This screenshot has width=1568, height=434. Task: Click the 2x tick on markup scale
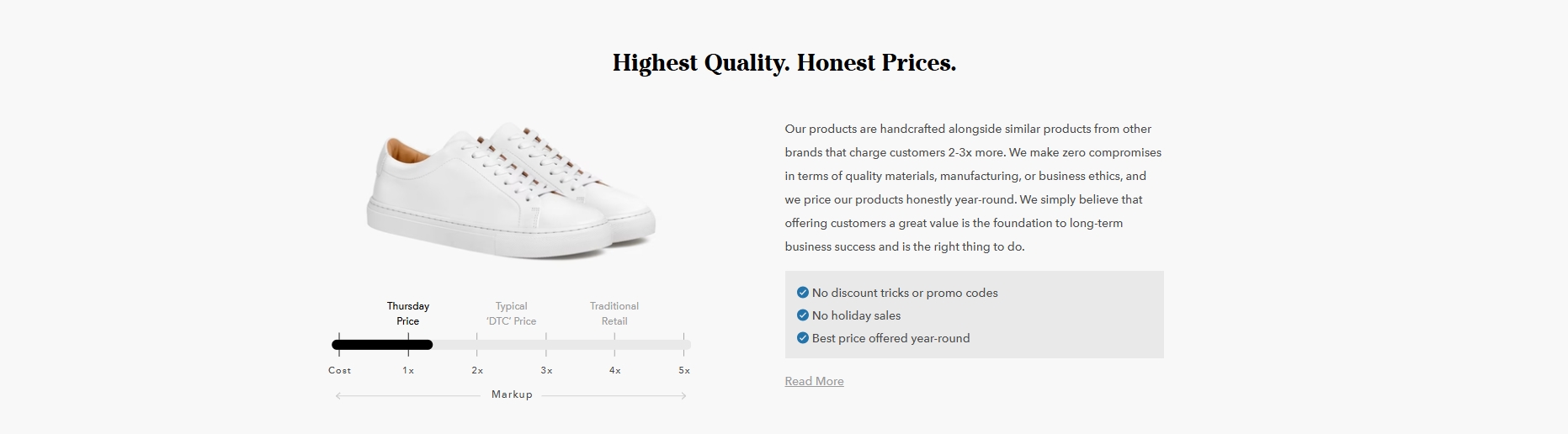477,370
